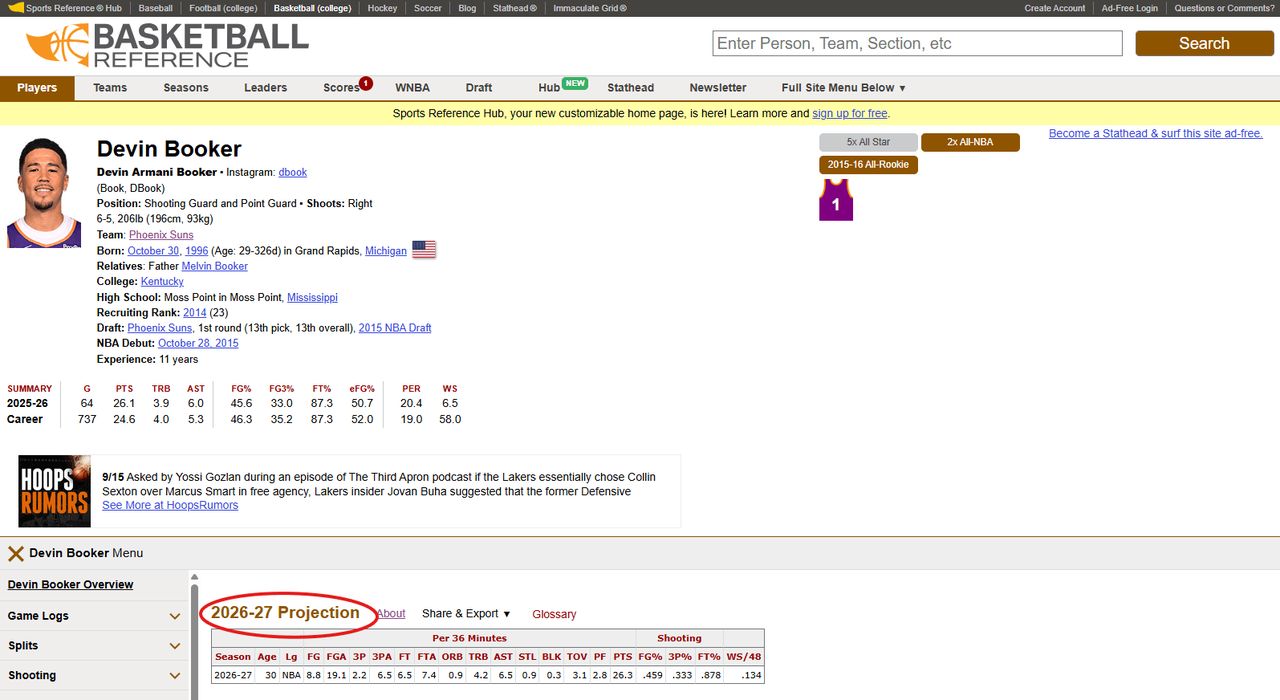Select the Teams tab
Image resolution: width=1280 pixels, height=700 pixels.
pos(110,88)
